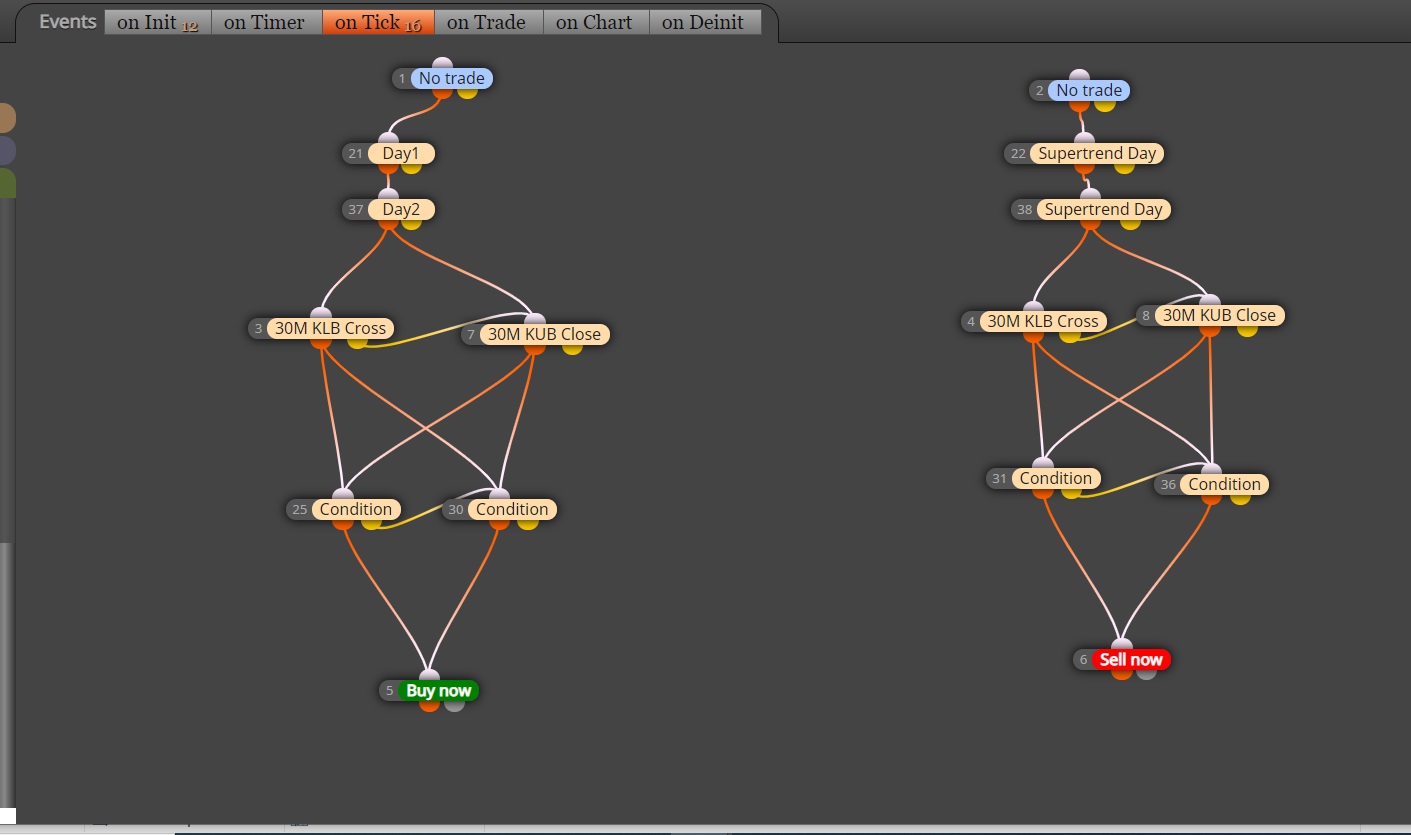Click the ID badge 37 beside Day2

coord(356,210)
